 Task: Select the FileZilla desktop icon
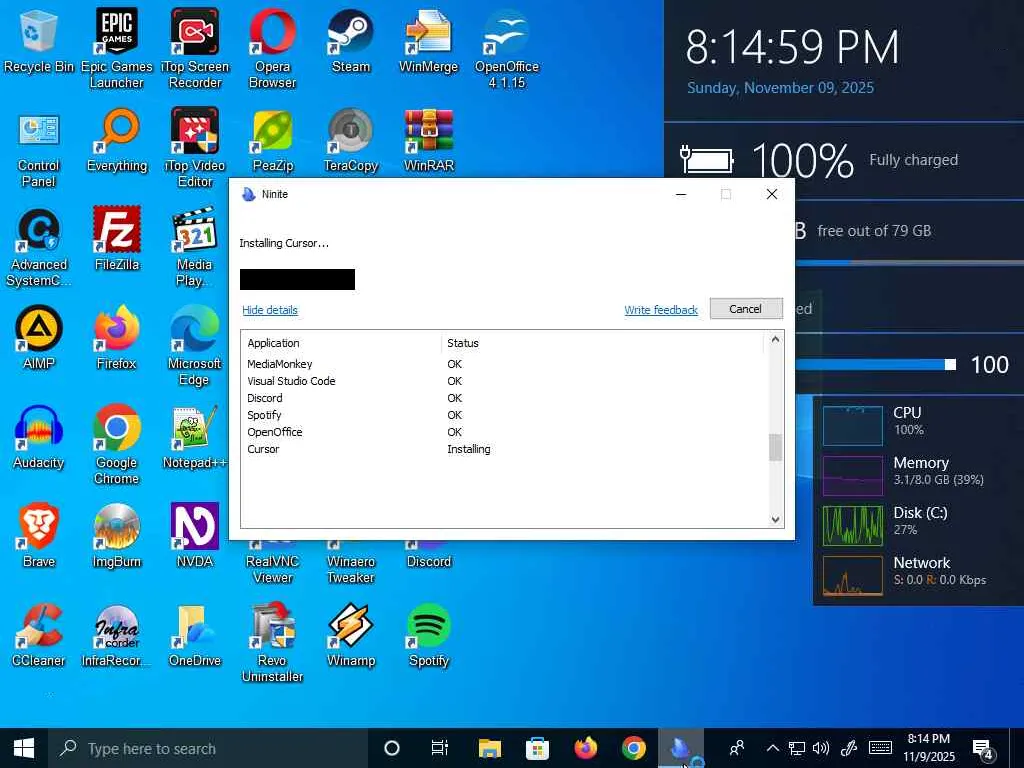117,239
